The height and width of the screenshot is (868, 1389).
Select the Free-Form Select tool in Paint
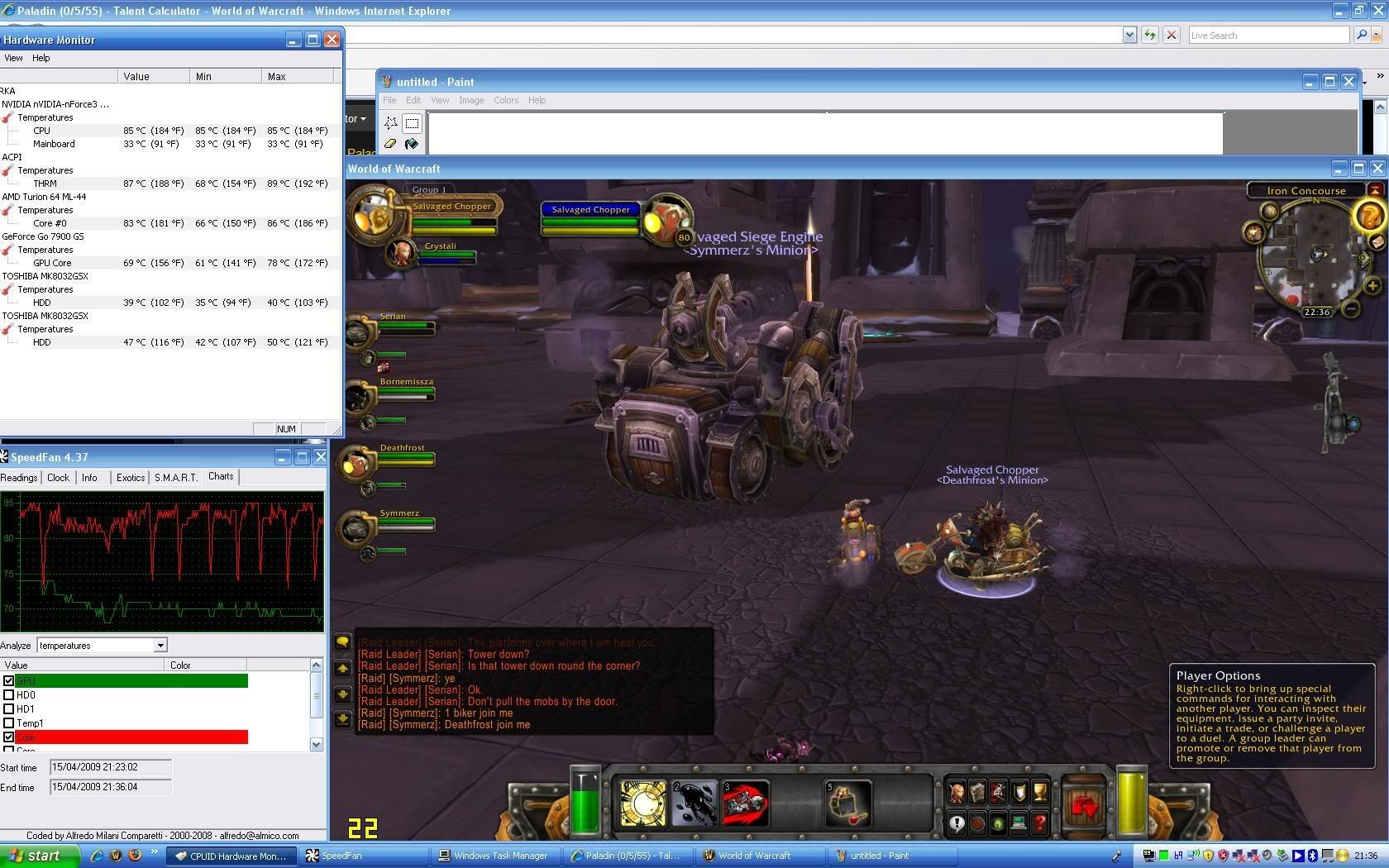[390, 123]
